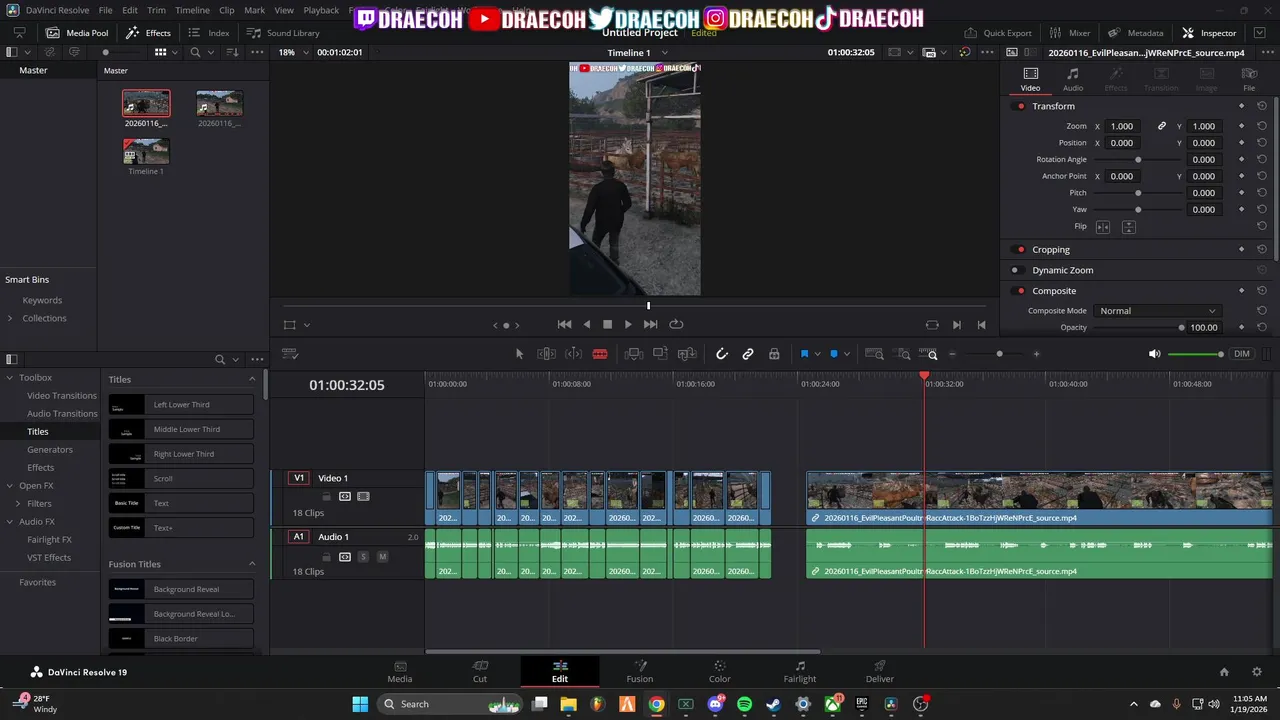Click the search magnifier in Effects panel
Viewport: 1280px width, 720px height.
[x=220, y=359]
